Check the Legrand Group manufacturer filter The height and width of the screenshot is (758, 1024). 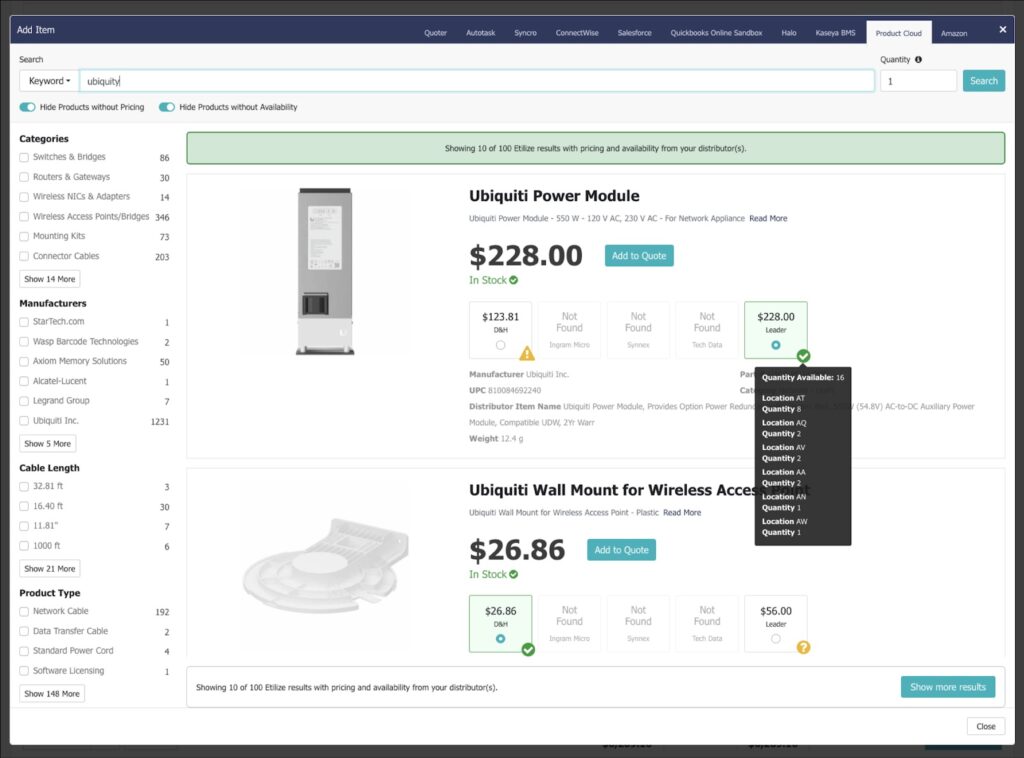point(24,401)
